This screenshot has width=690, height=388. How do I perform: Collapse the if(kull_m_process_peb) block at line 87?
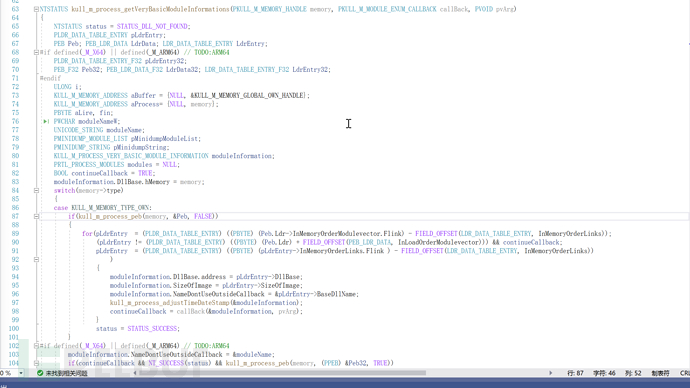pos(37,216)
